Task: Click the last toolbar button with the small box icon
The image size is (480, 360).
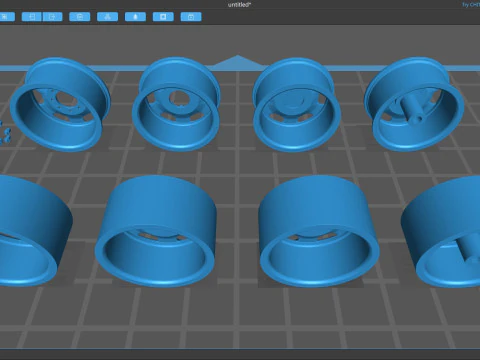Action: (x=191, y=17)
